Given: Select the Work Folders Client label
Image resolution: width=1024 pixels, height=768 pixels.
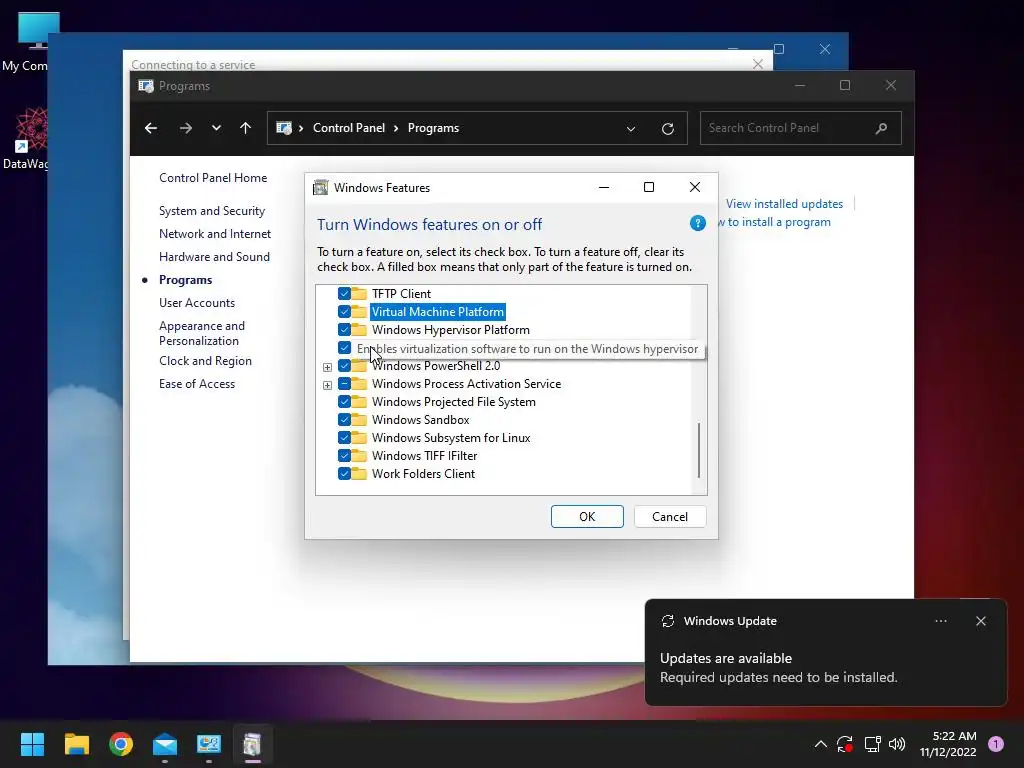Looking at the screenshot, I should (x=423, y=474).
